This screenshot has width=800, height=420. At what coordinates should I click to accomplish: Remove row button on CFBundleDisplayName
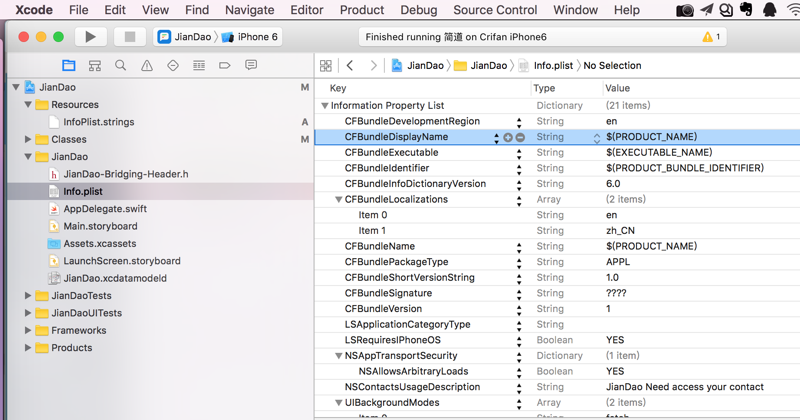tap(520, 137)
